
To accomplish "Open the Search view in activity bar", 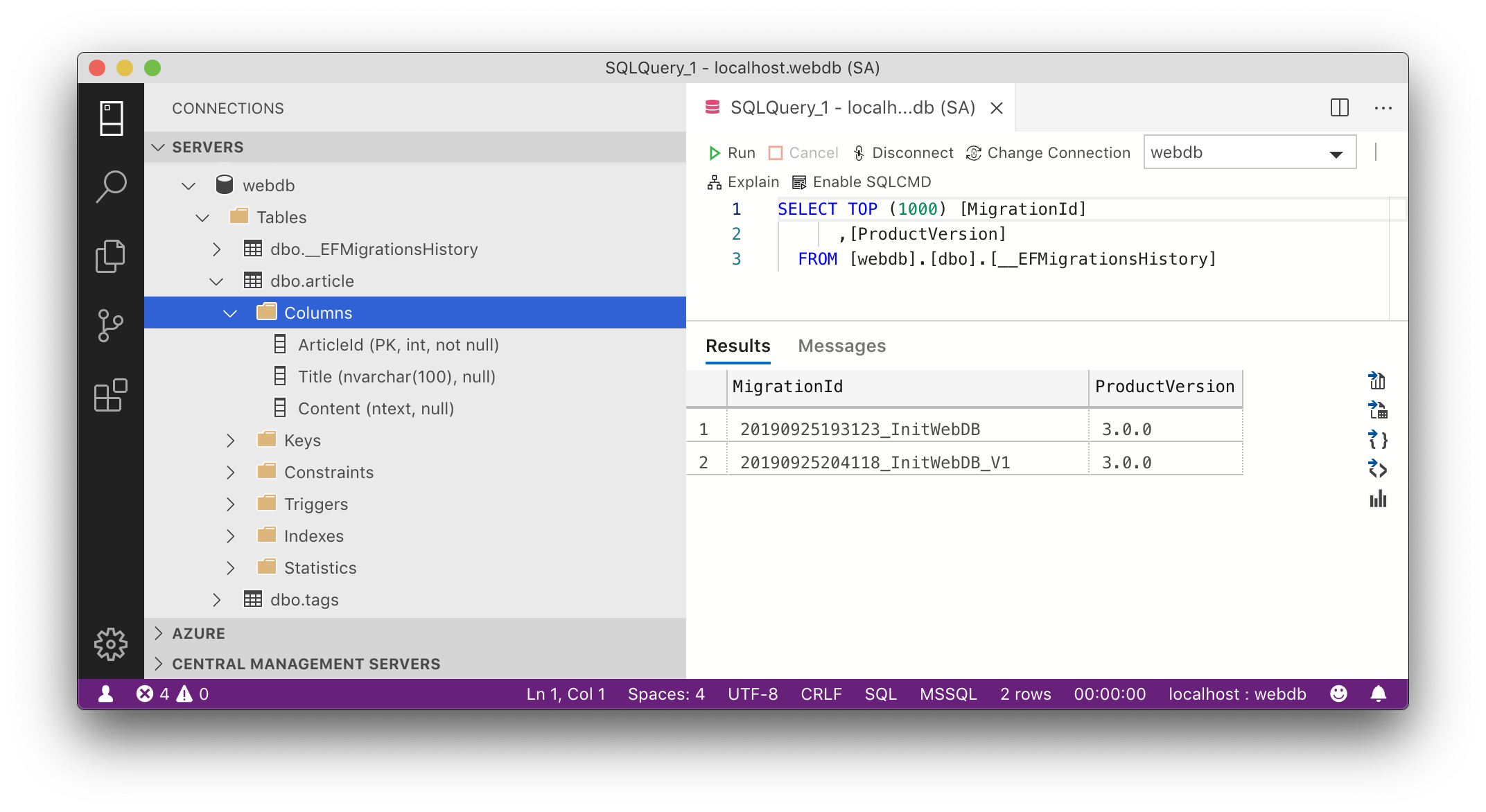I will click(111, 186).
